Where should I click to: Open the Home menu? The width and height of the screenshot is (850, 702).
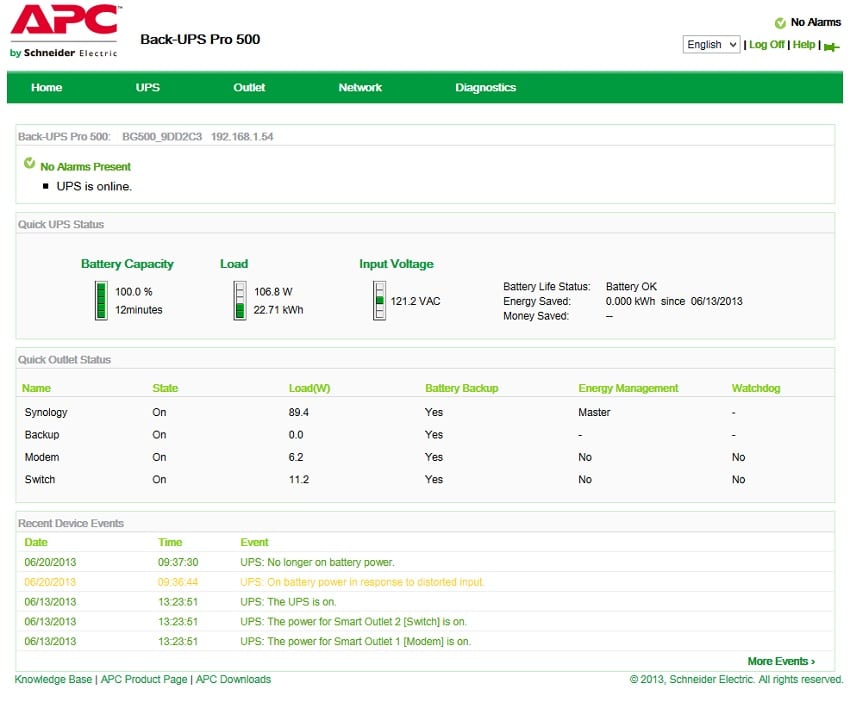click(47, 87)
